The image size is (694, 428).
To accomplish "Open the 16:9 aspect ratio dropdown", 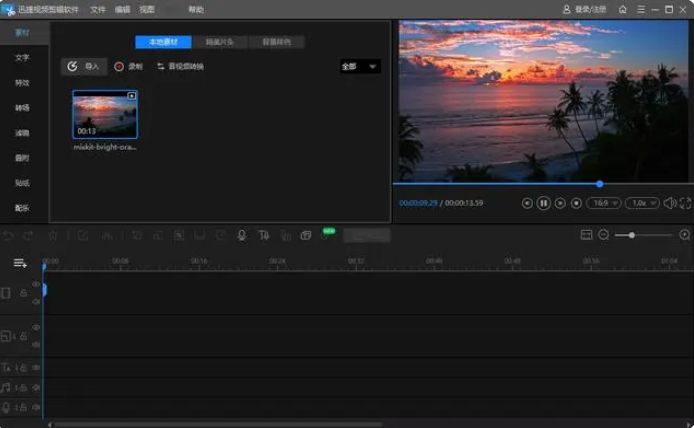I will coord(604,203).
